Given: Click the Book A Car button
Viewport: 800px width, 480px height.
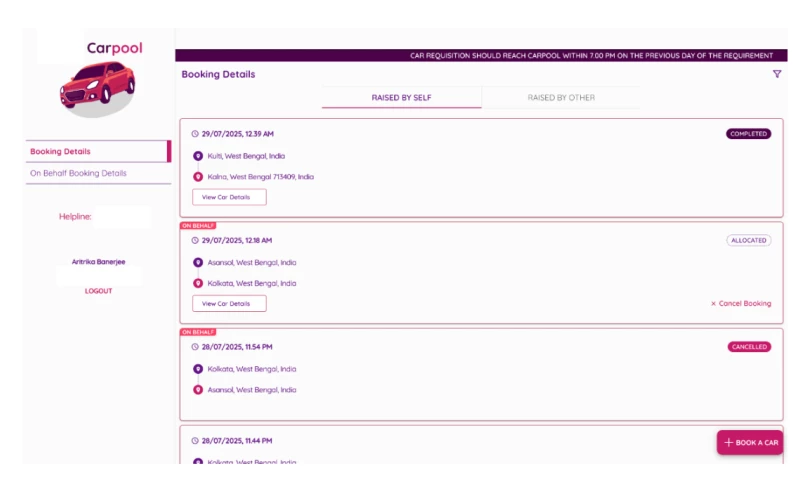Looking at the screenshot, I should (750, 443).
